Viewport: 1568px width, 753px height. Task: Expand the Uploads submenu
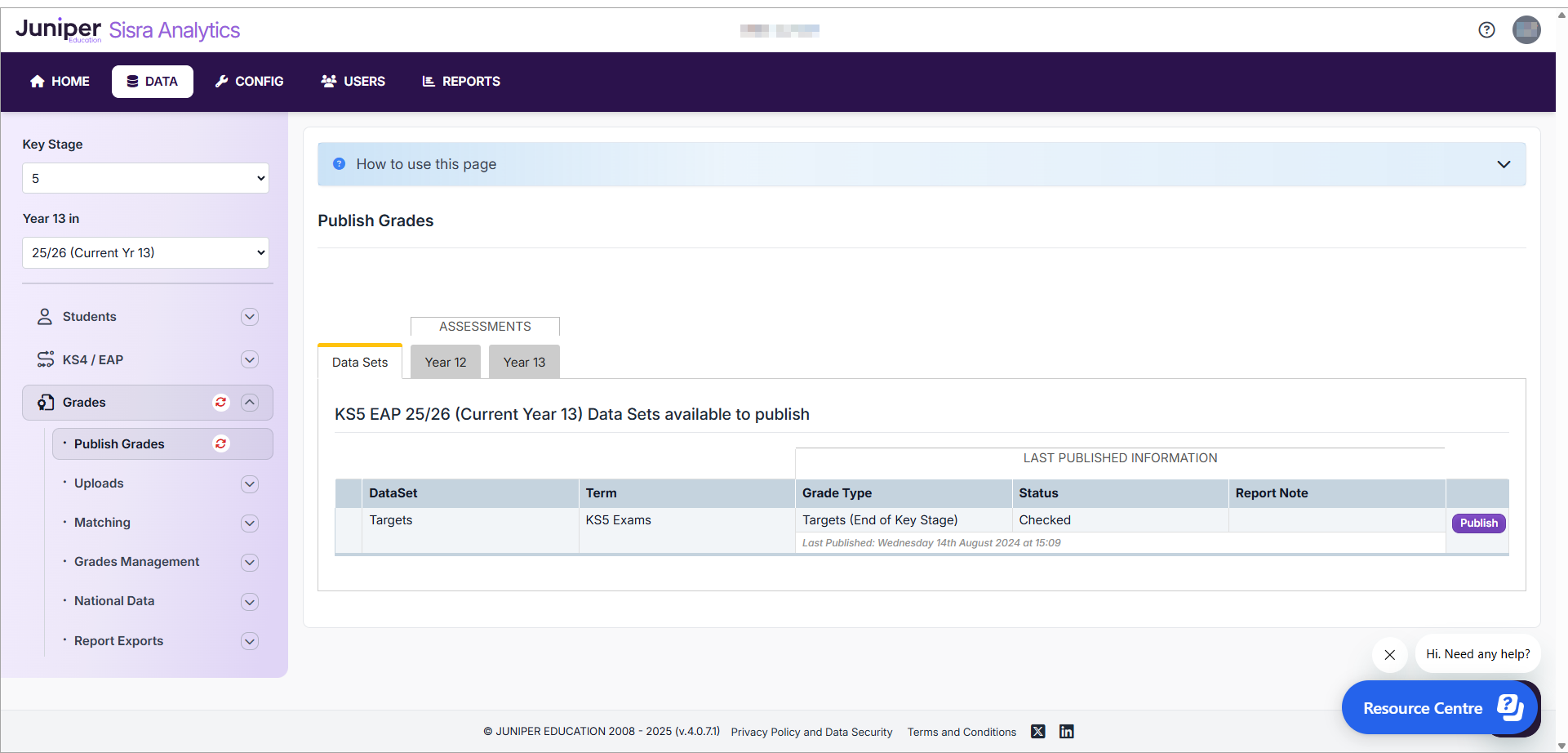click(250, 484)
